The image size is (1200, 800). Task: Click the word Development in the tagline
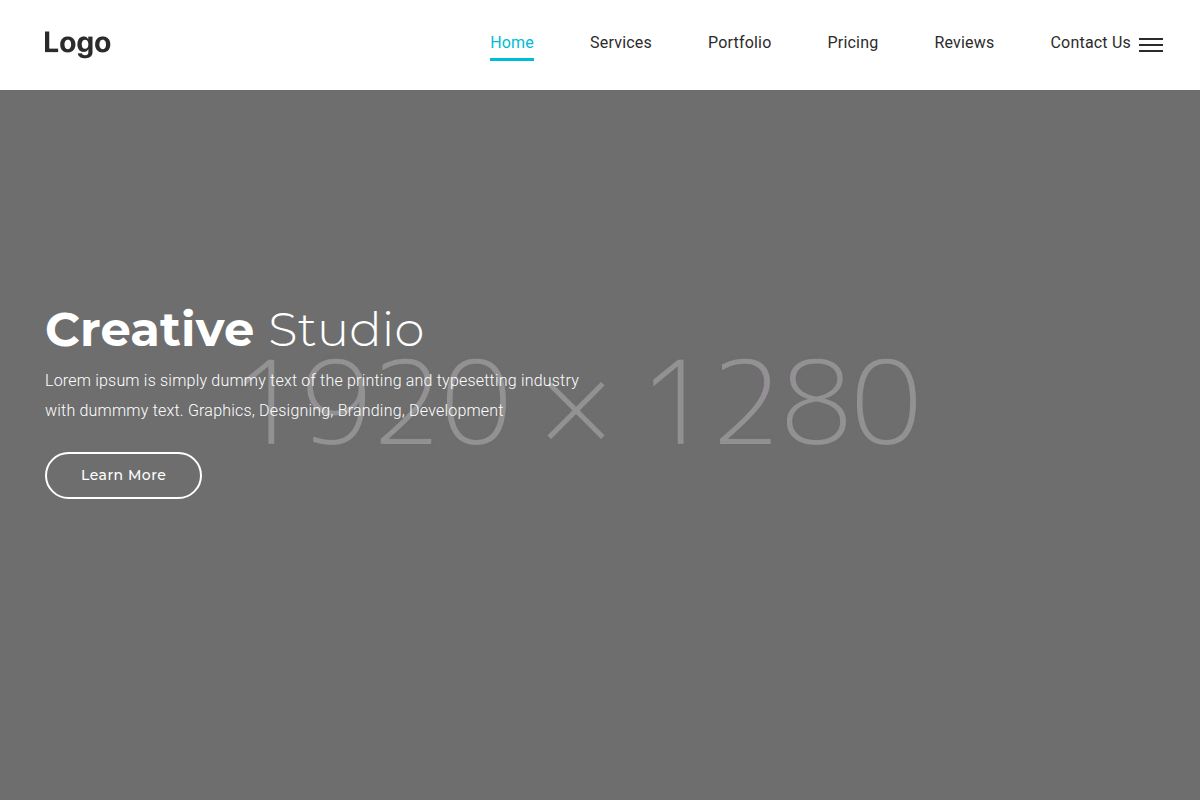pyautogui.click(x=456, y=411)
